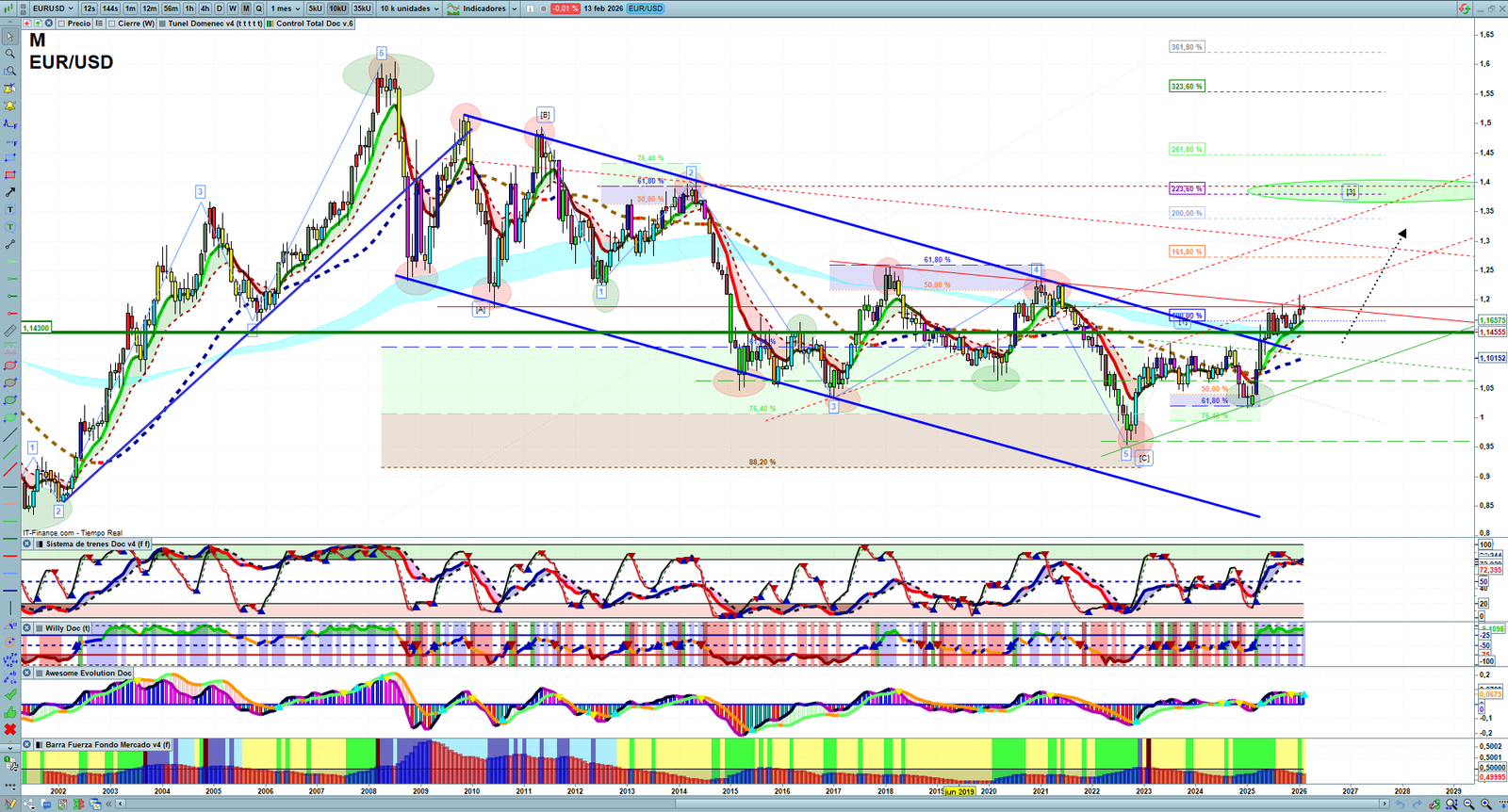Screen dimensions: 1508x812
Task: Switch to the 4h timeframe
Action: coord(205,8)
